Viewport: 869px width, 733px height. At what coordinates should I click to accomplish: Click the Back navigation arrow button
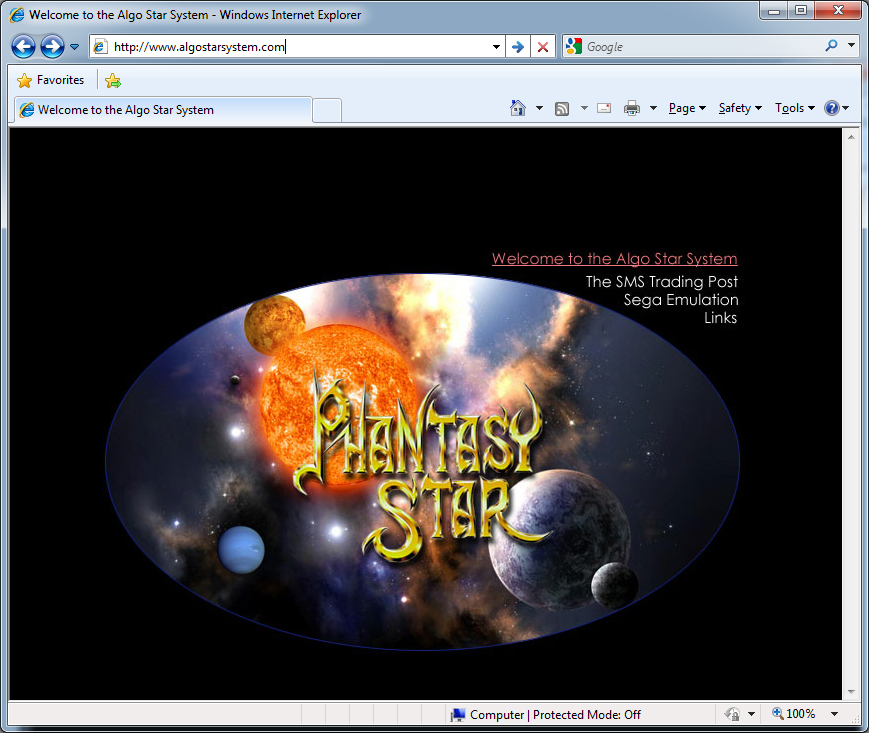pyautogui.click(x=24, y=46)
